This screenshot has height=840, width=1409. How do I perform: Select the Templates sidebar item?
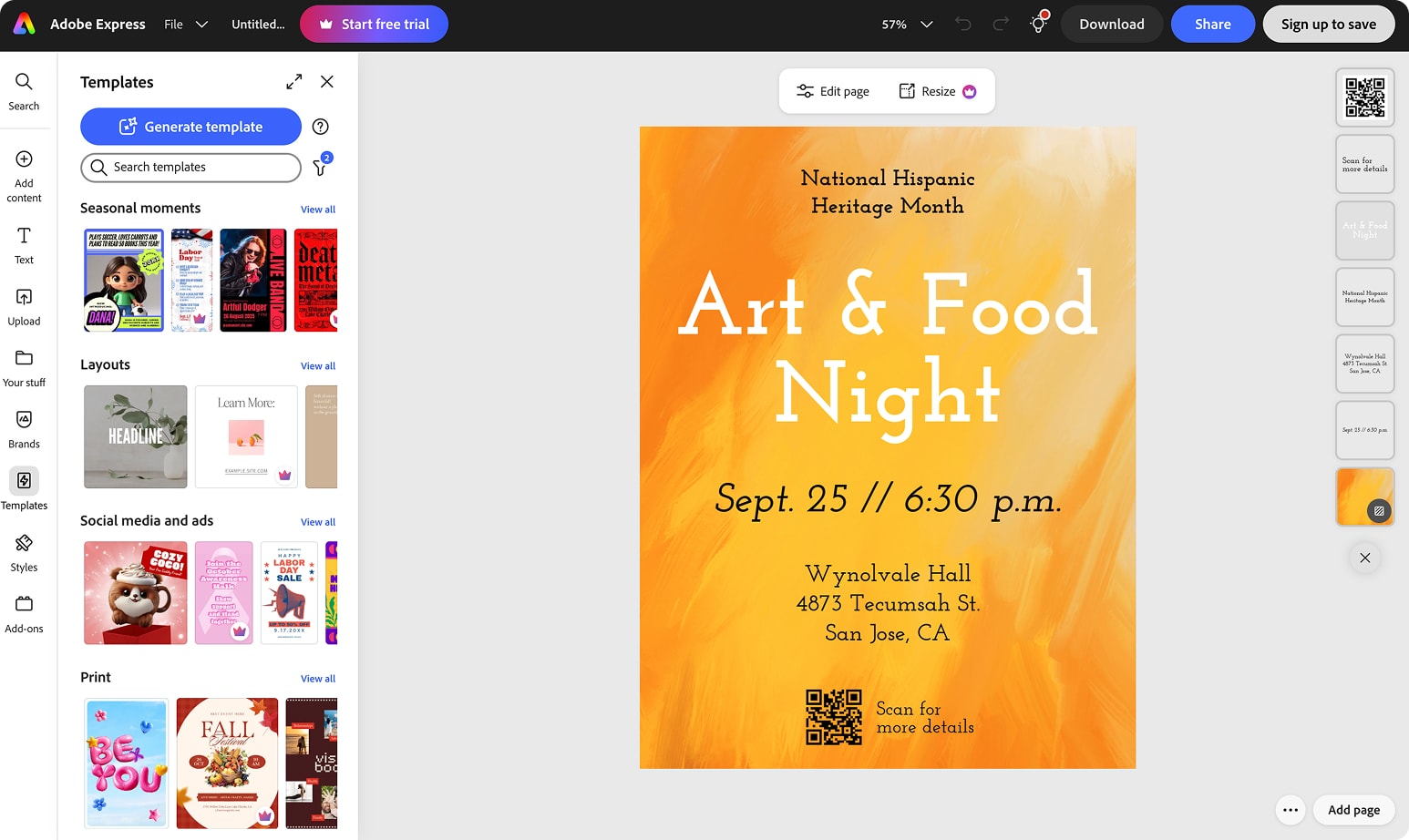point(24,491)
